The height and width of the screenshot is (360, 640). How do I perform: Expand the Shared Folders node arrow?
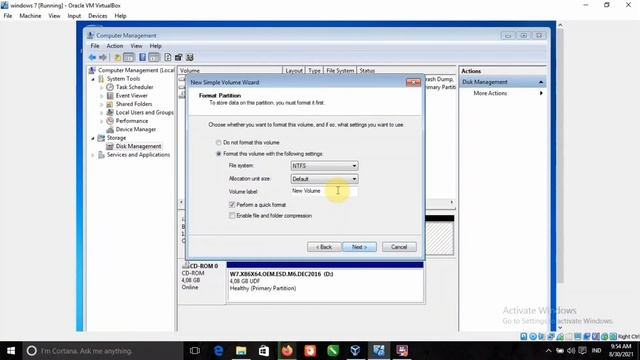[x=102, y=104]
